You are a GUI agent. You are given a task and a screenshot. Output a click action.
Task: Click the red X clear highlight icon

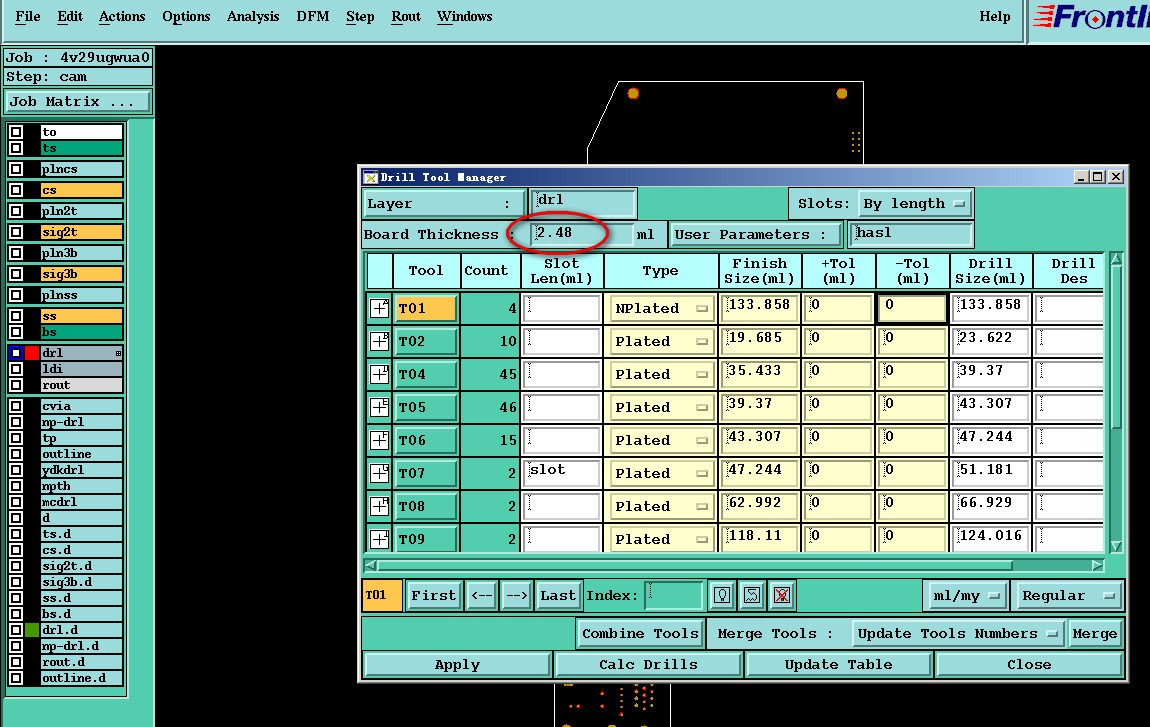click(x=782, y=596)
